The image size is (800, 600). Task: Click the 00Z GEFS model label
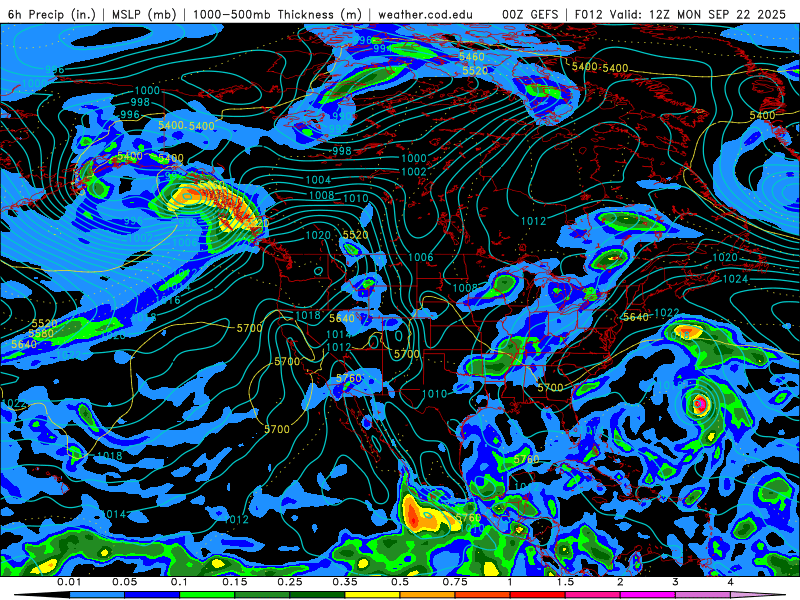point(530,14)
